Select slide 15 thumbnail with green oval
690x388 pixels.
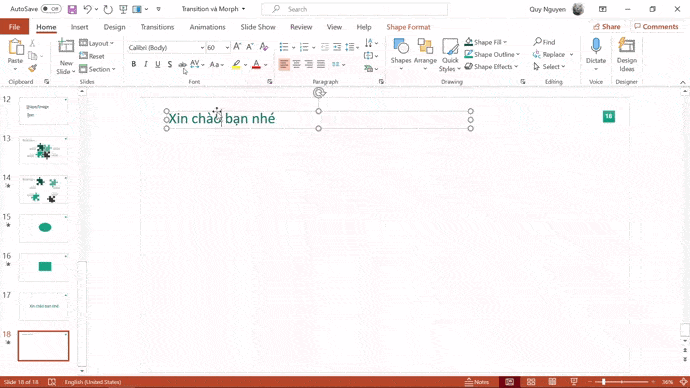pyautogui.click(x=44, y=228)
